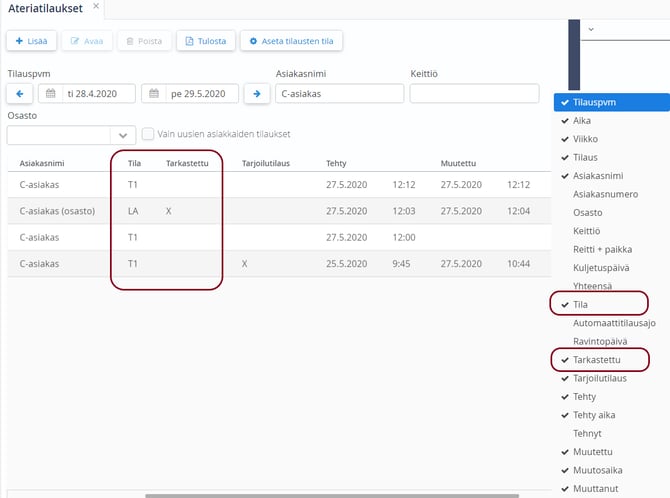The height and width of the screenshot is (498, 670).
Task: Click the Asiakasnimi filter field
Action: click(x=340, y=94)
